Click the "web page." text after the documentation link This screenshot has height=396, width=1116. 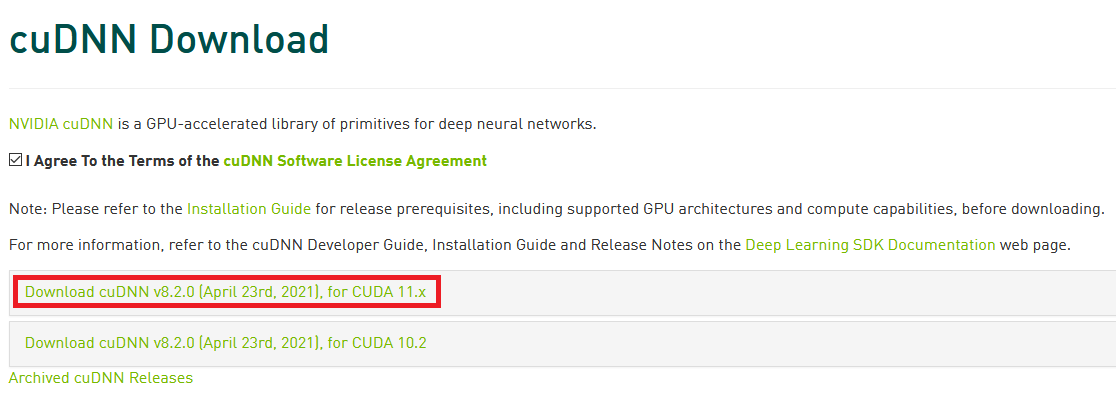point(1035,246)
